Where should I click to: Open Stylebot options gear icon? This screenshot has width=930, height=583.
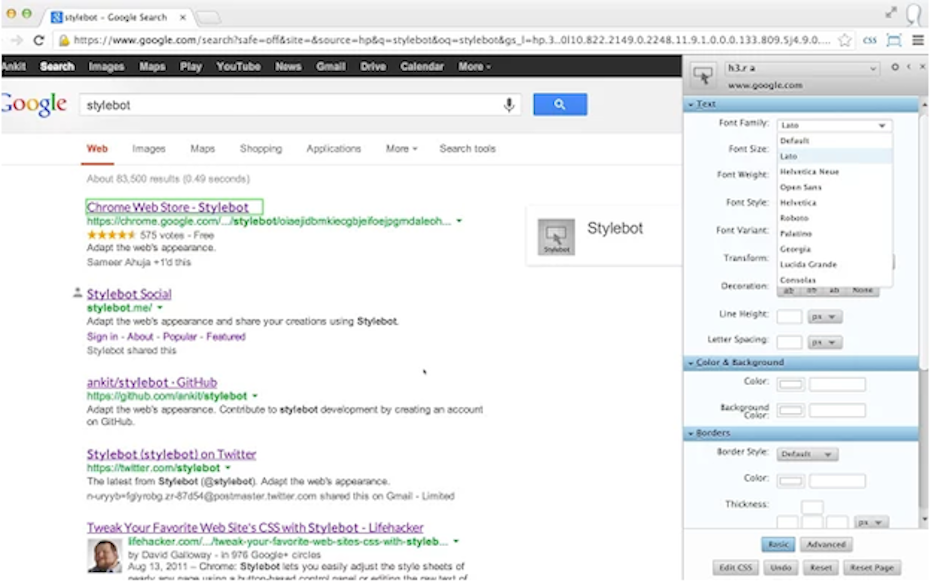[894, 67]
